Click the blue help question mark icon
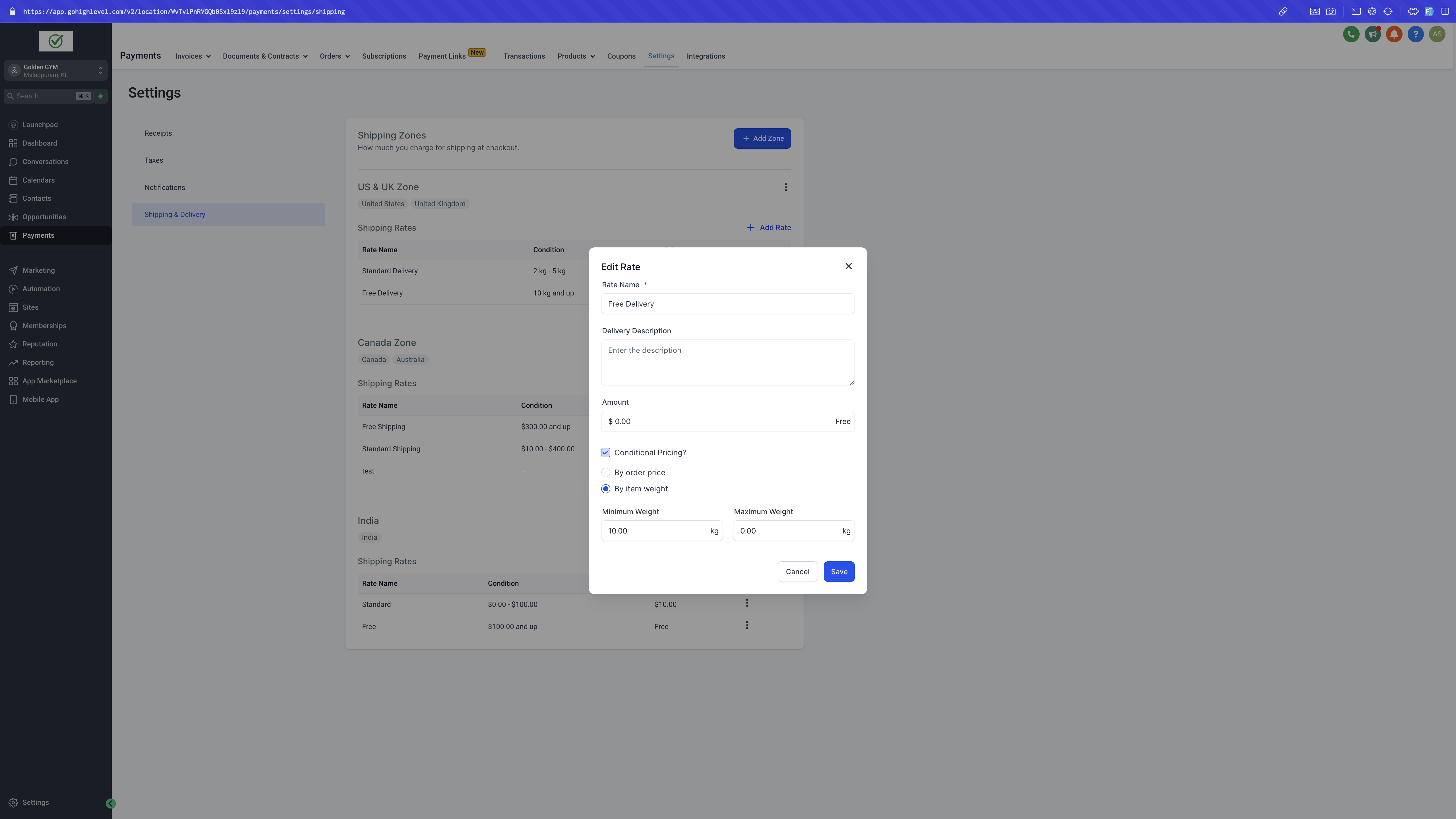The image size is (1456, 819). click(x=1415, y=34)
